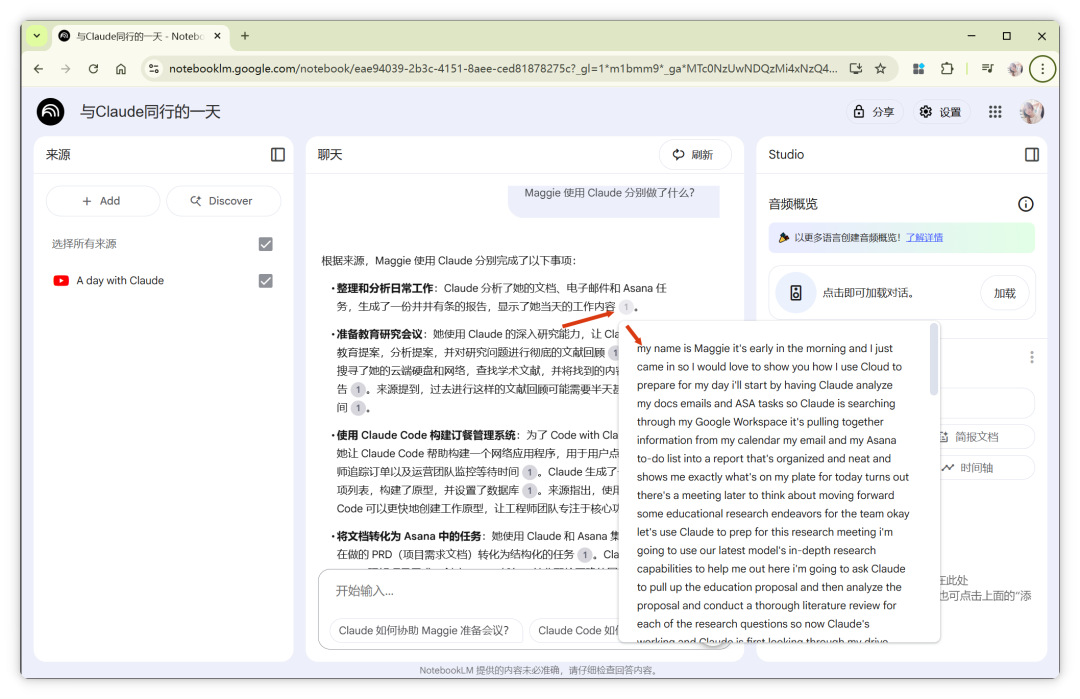Click the browser address bar URL

(x=503, y=68)
